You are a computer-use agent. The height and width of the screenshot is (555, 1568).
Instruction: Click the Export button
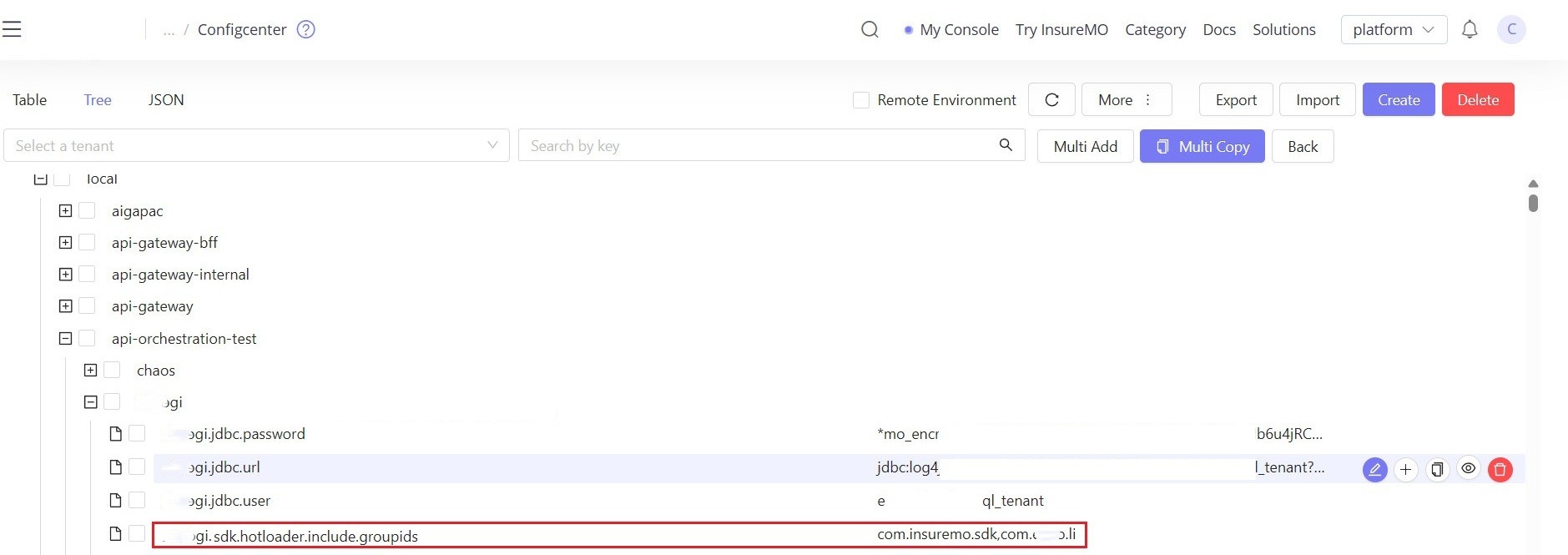point(1236,99)
